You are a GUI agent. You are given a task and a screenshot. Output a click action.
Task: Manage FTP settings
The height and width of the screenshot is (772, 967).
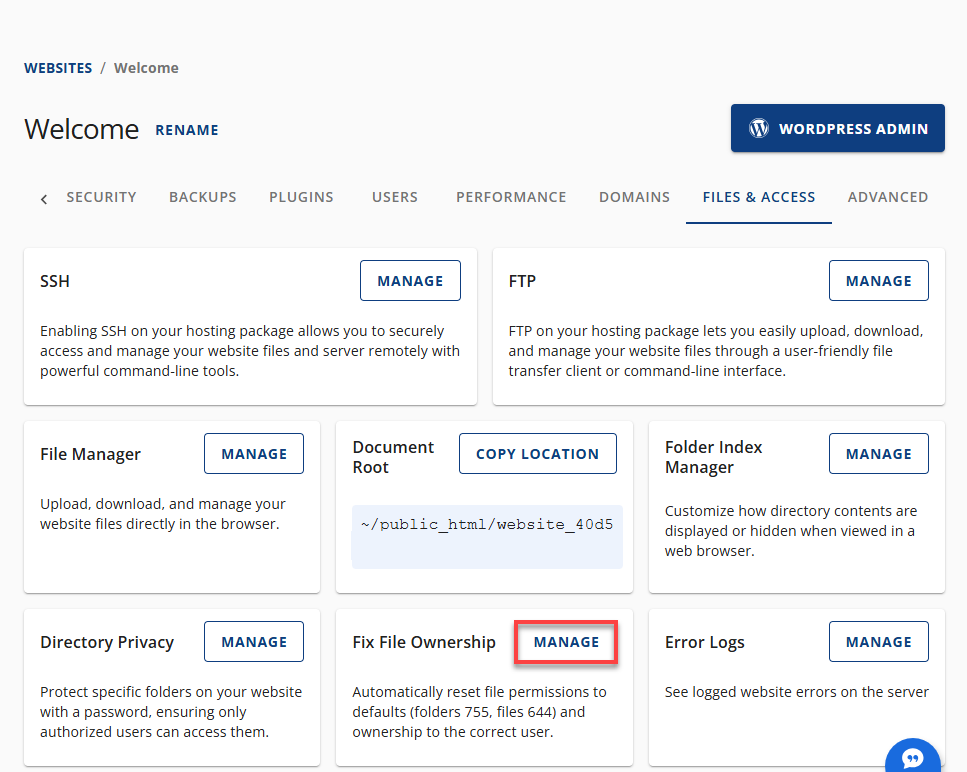[878, 280]
